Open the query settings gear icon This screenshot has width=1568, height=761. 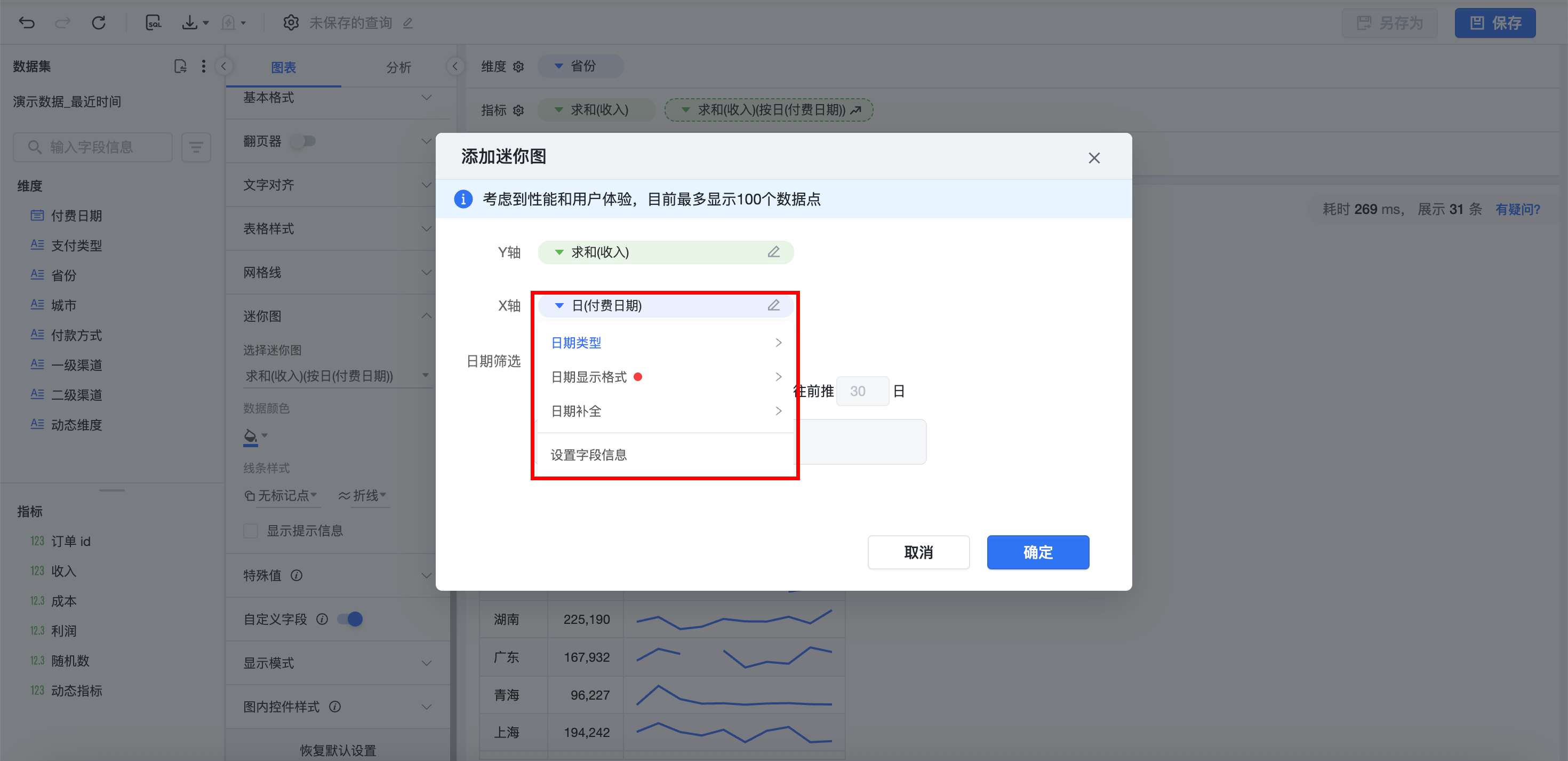pyautogui.click(x=291, y=23)
